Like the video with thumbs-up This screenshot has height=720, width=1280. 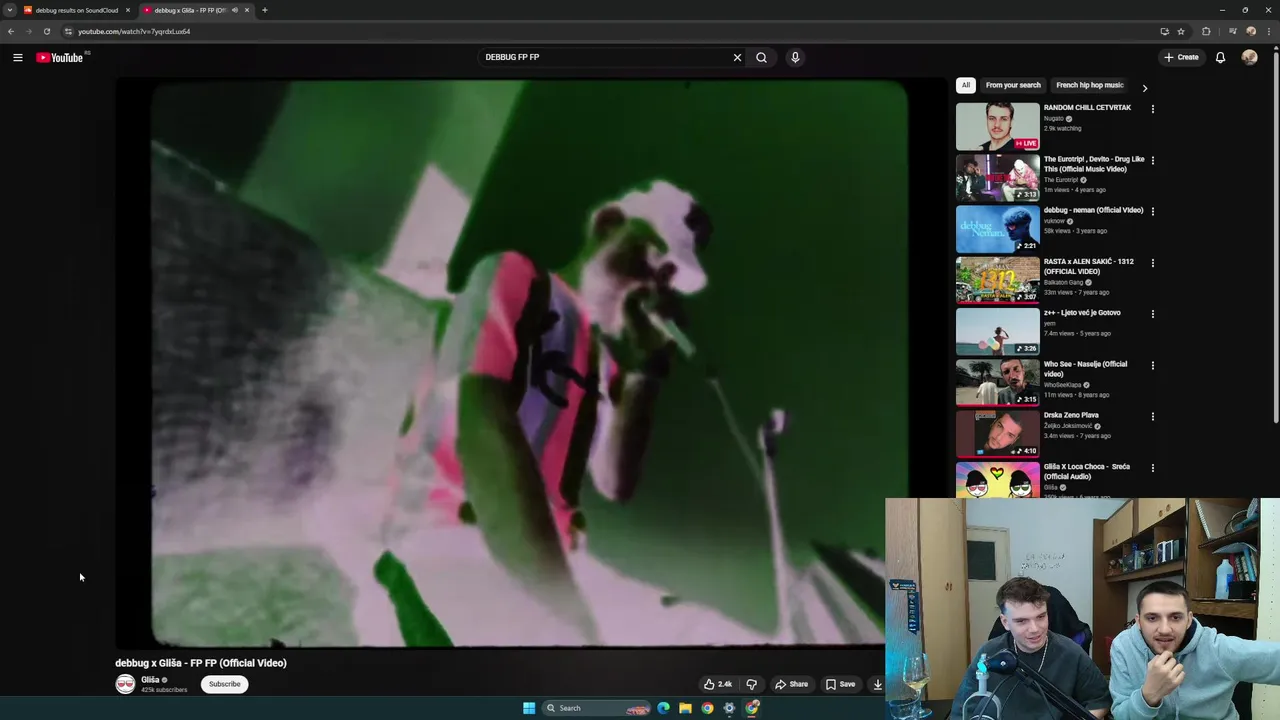coord(718,684)
